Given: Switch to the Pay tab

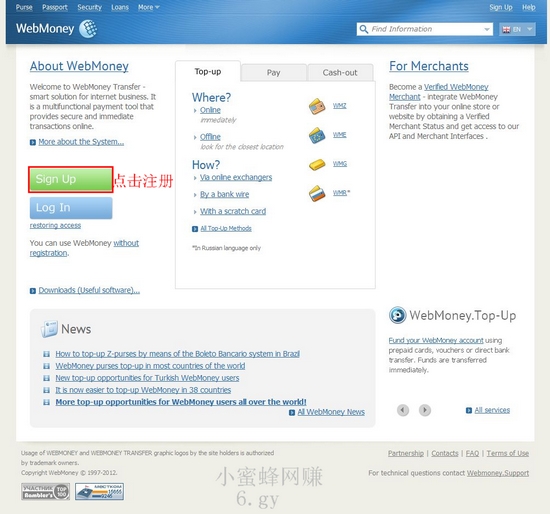Looking at the screenshot, I should click(x=274, y=73).
